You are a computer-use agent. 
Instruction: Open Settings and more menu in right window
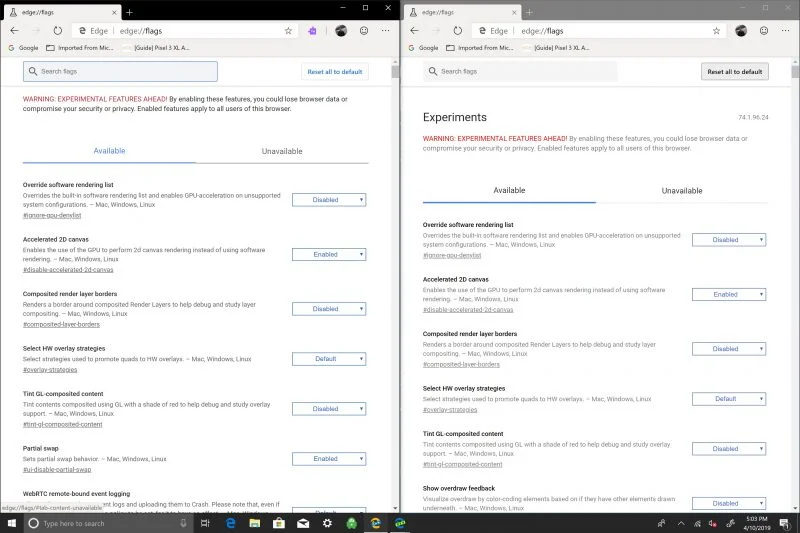(786, 31)
